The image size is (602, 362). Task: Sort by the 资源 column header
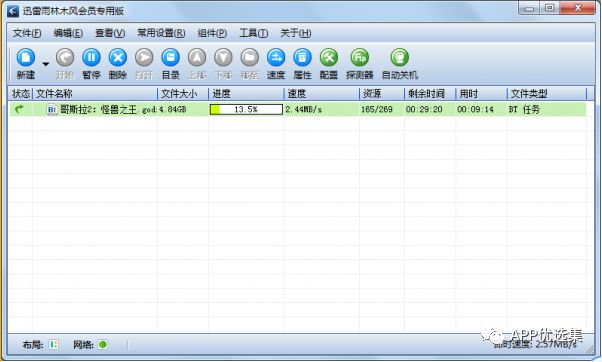point(382,93)
